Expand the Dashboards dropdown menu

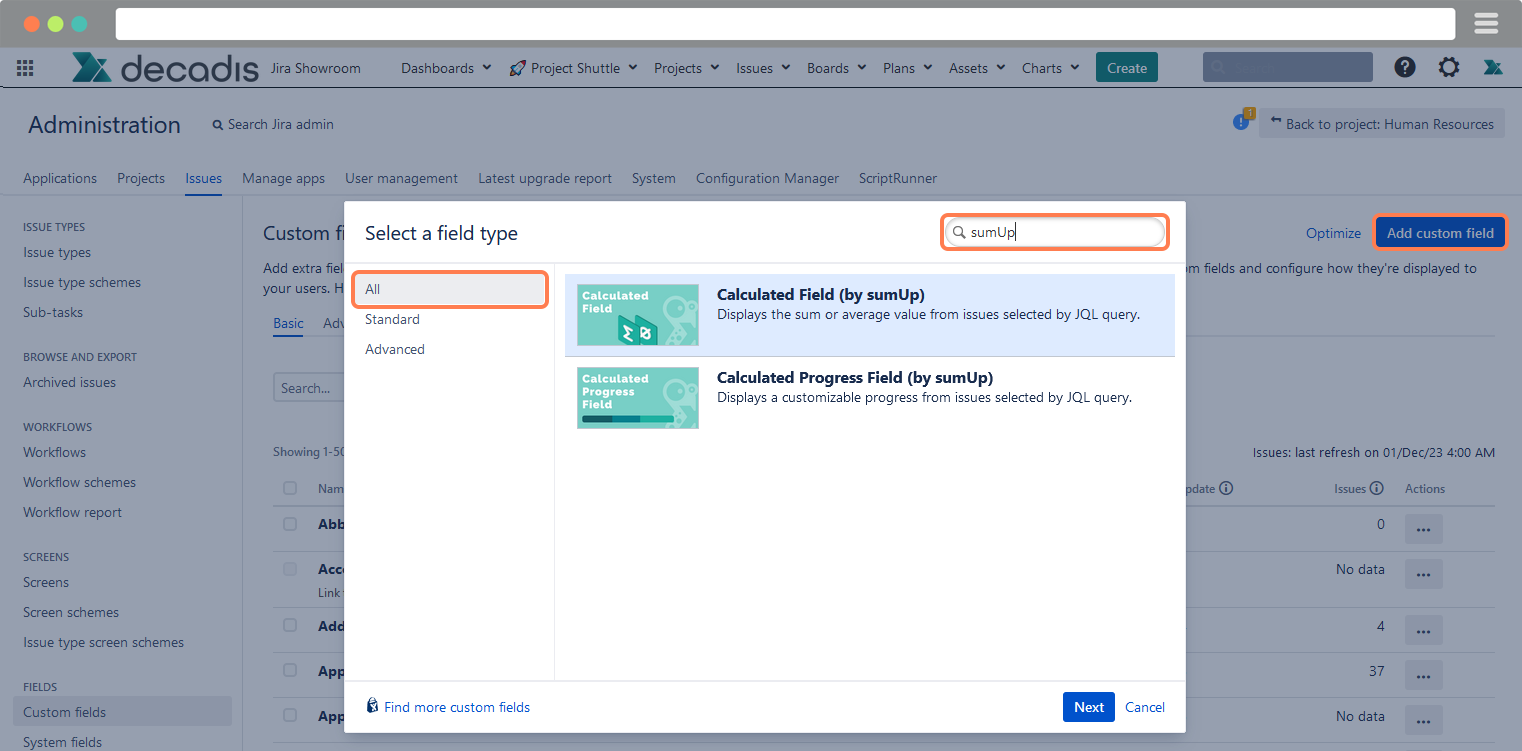446,68
